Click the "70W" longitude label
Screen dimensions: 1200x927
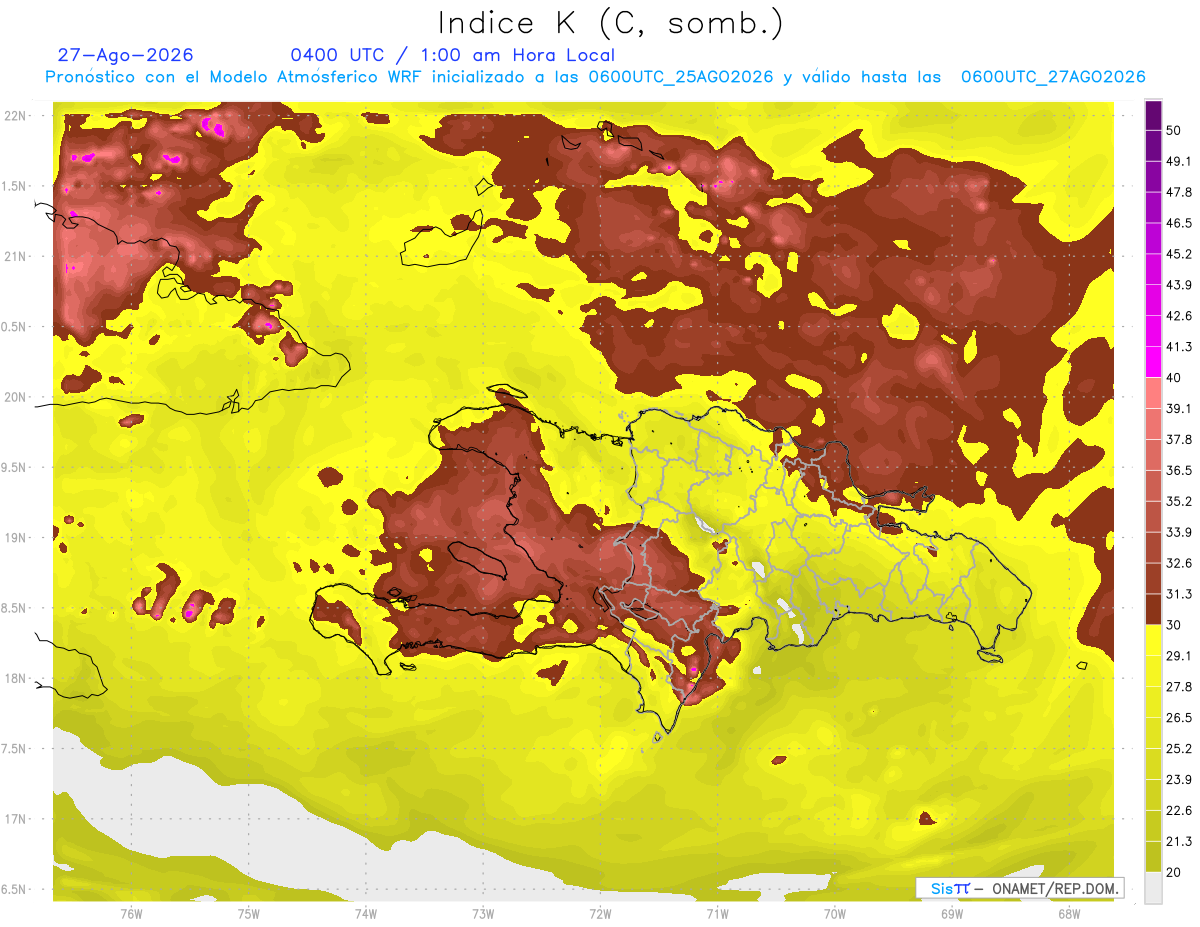pos(835,913)
